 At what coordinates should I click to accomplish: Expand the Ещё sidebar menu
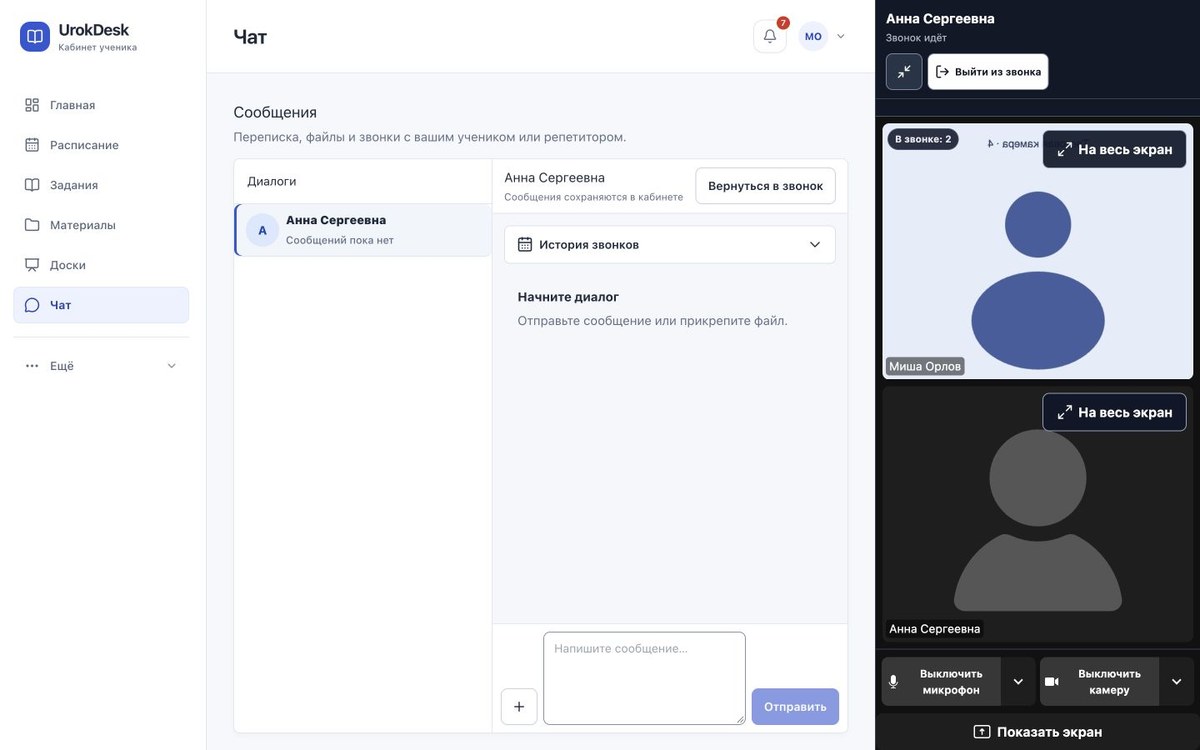tap(101, 366)
